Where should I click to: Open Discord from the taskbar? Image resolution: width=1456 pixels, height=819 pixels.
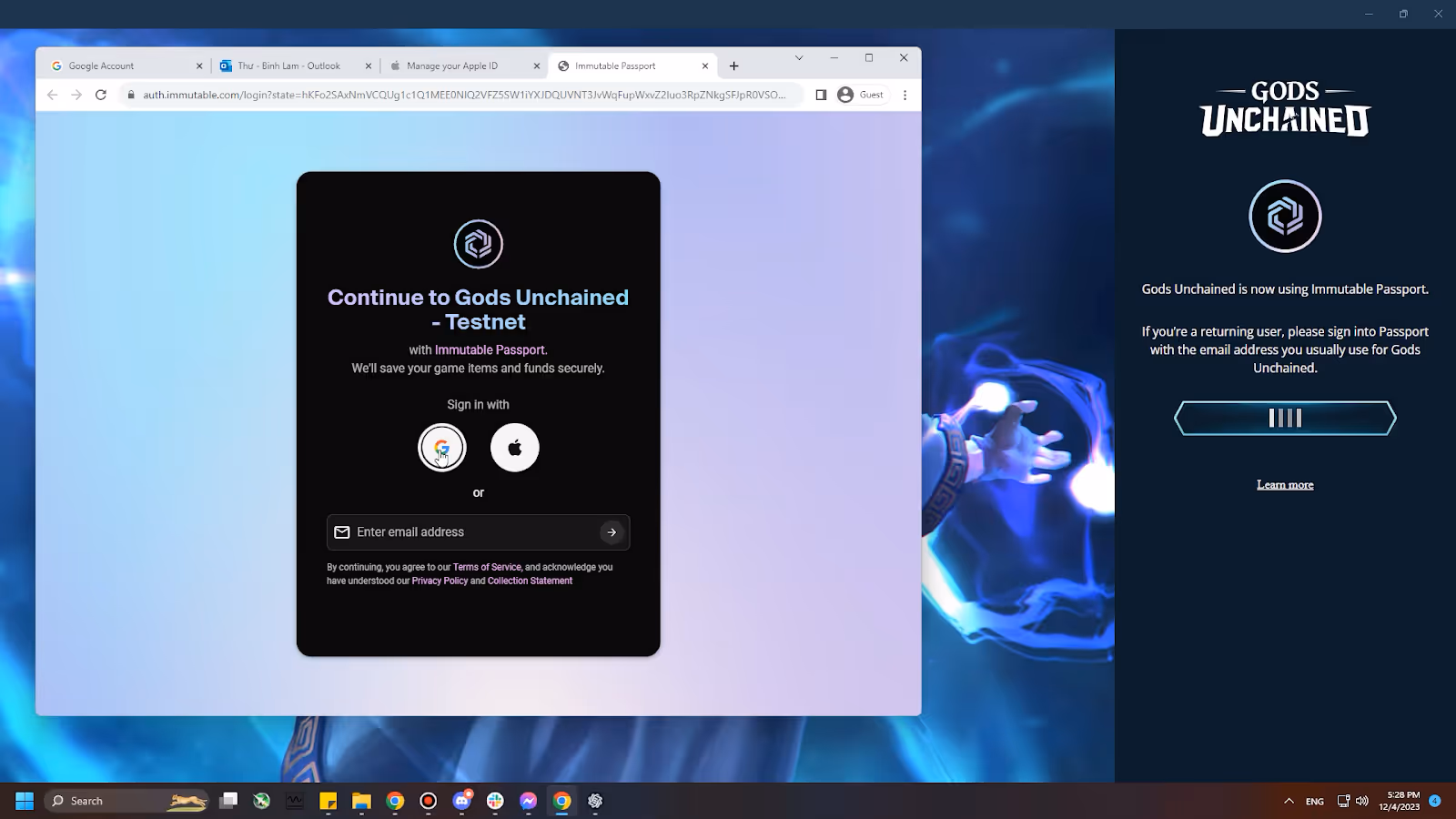462,801
